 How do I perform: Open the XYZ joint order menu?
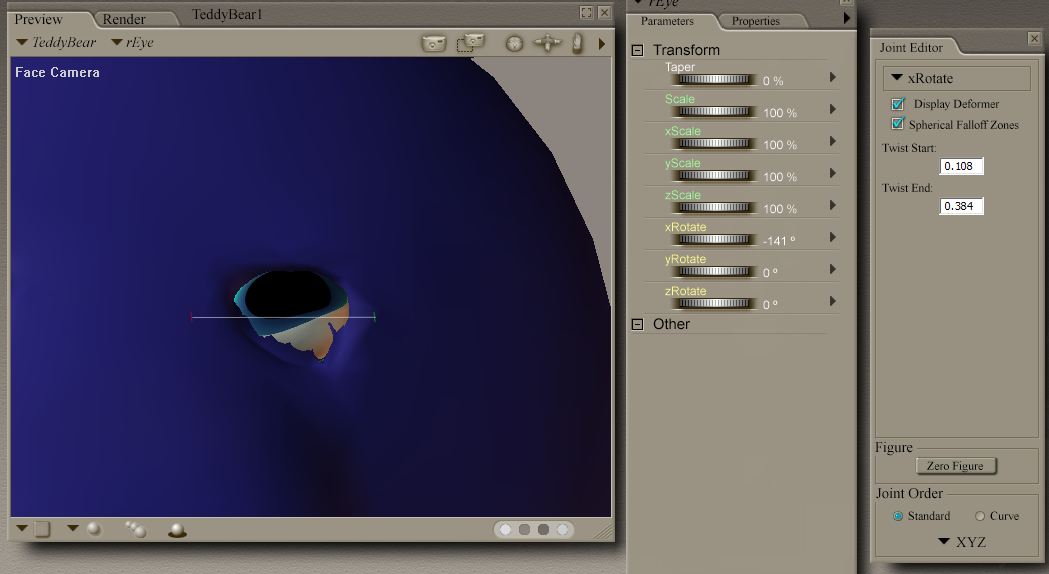coord(961,542)
